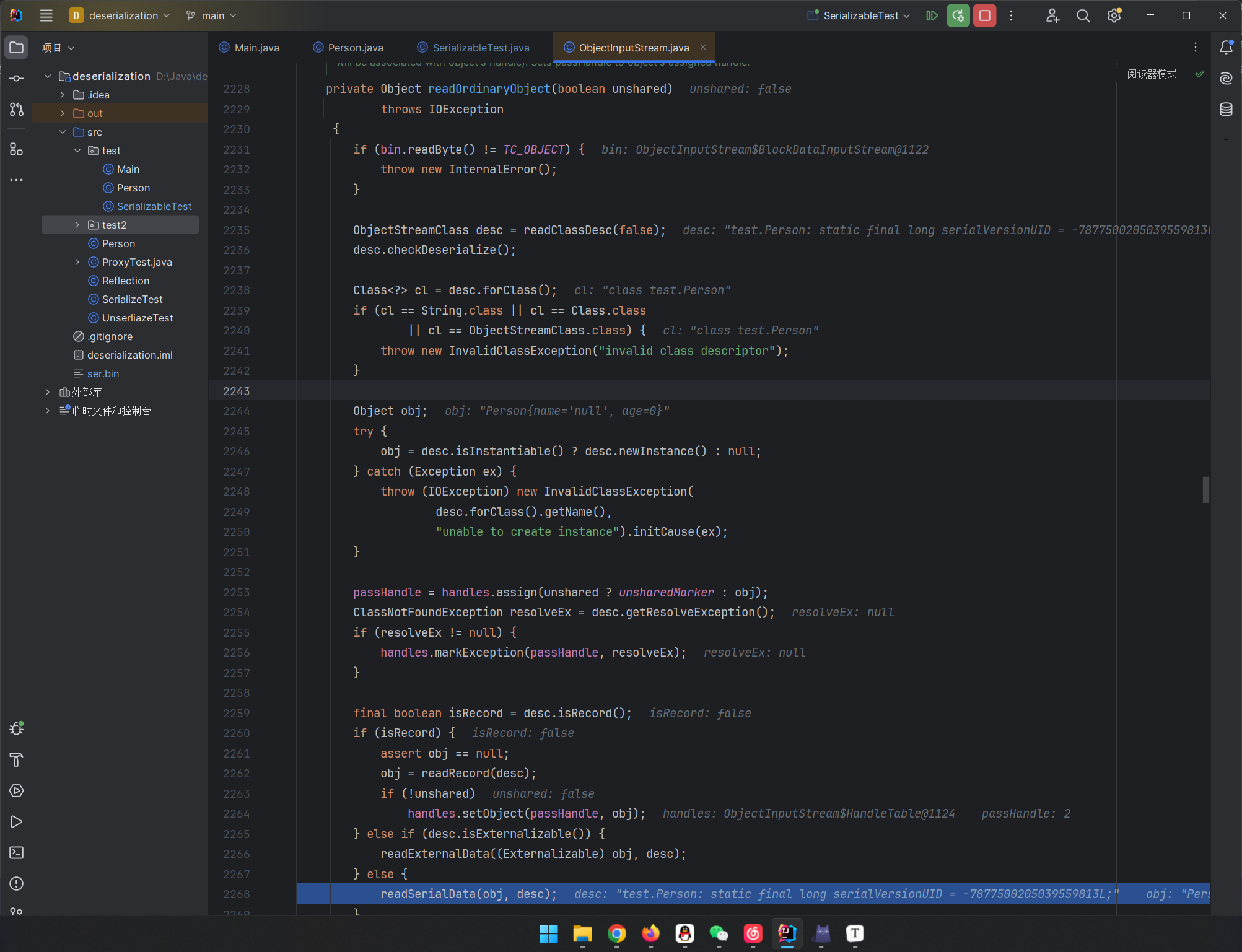Collapse the src folder
The image size is (1242, 952).
(63, 132)
